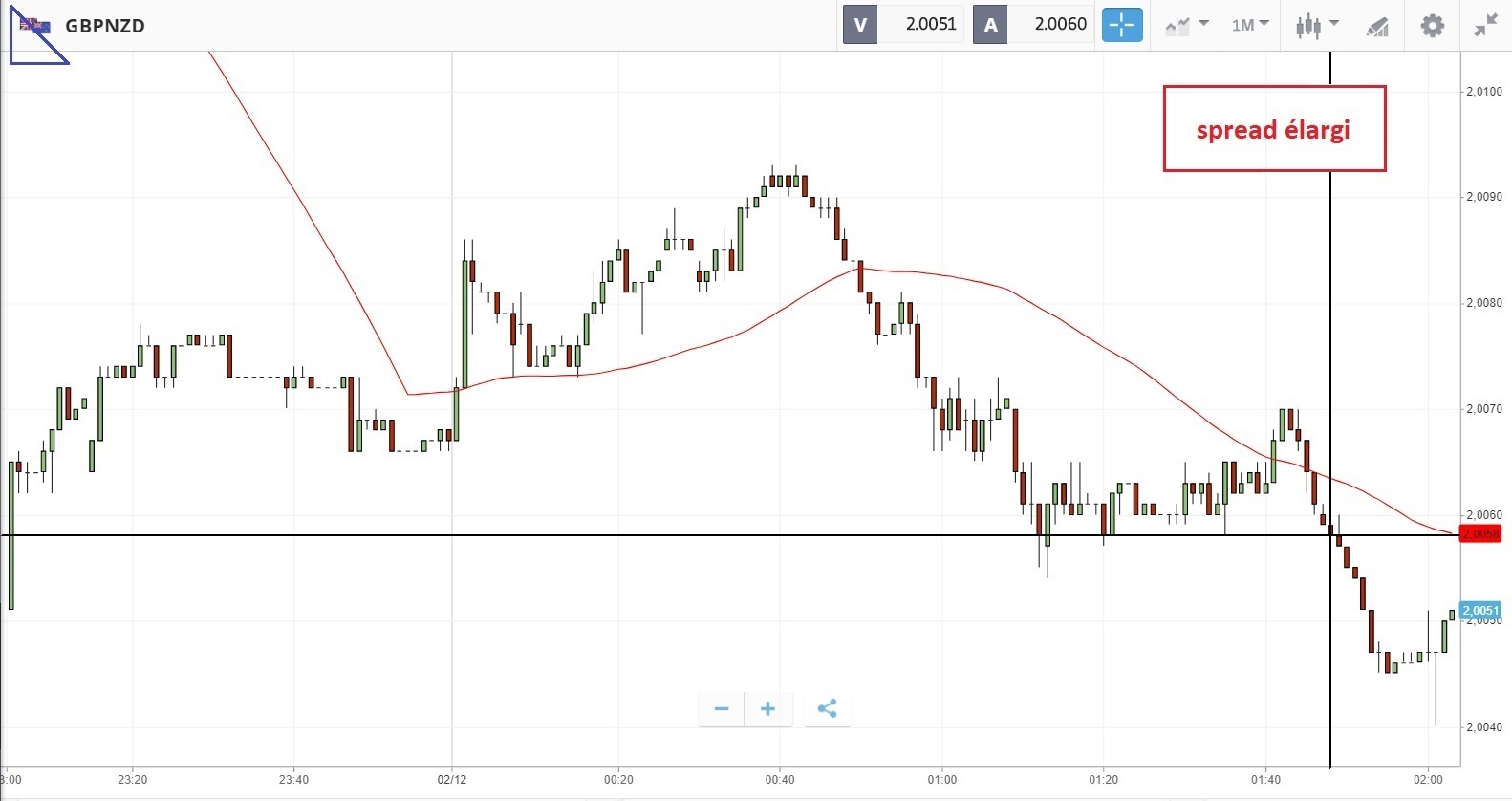
Task: Share the chart via share icon
Action: (828, 708)
